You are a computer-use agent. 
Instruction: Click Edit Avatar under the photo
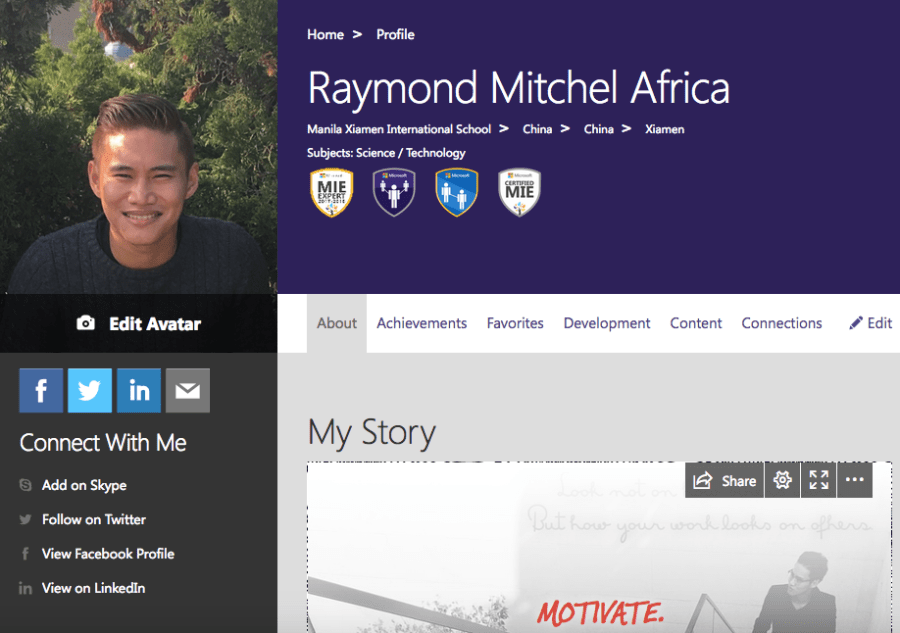coord(139,324)
